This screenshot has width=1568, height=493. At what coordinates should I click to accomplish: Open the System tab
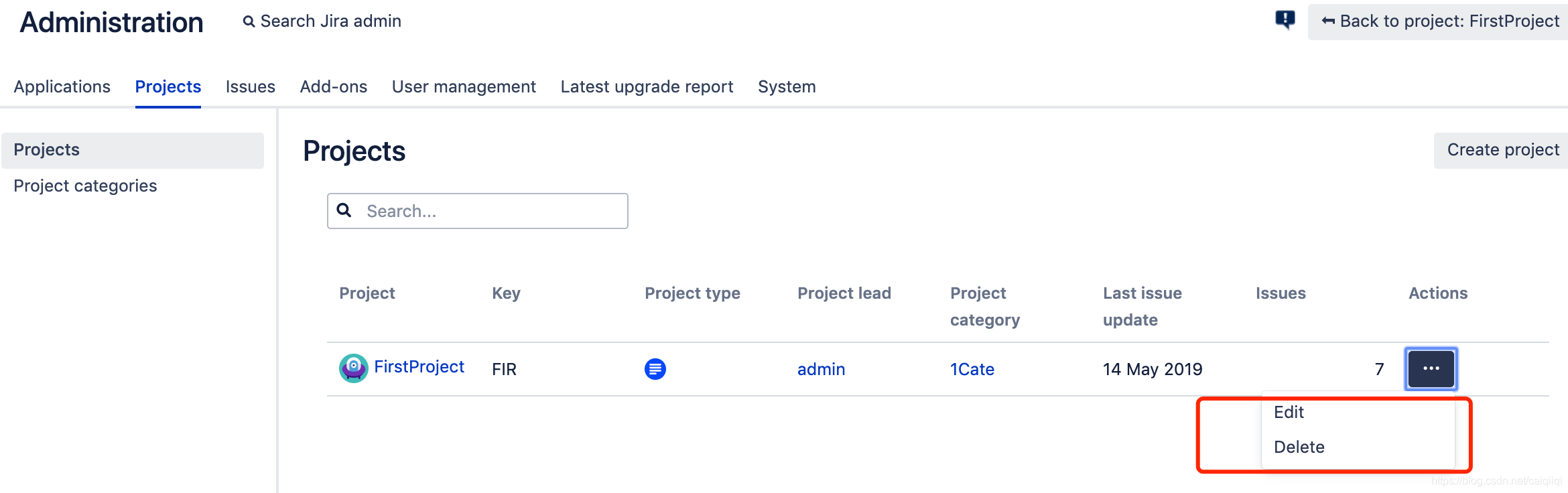[787, 86]
